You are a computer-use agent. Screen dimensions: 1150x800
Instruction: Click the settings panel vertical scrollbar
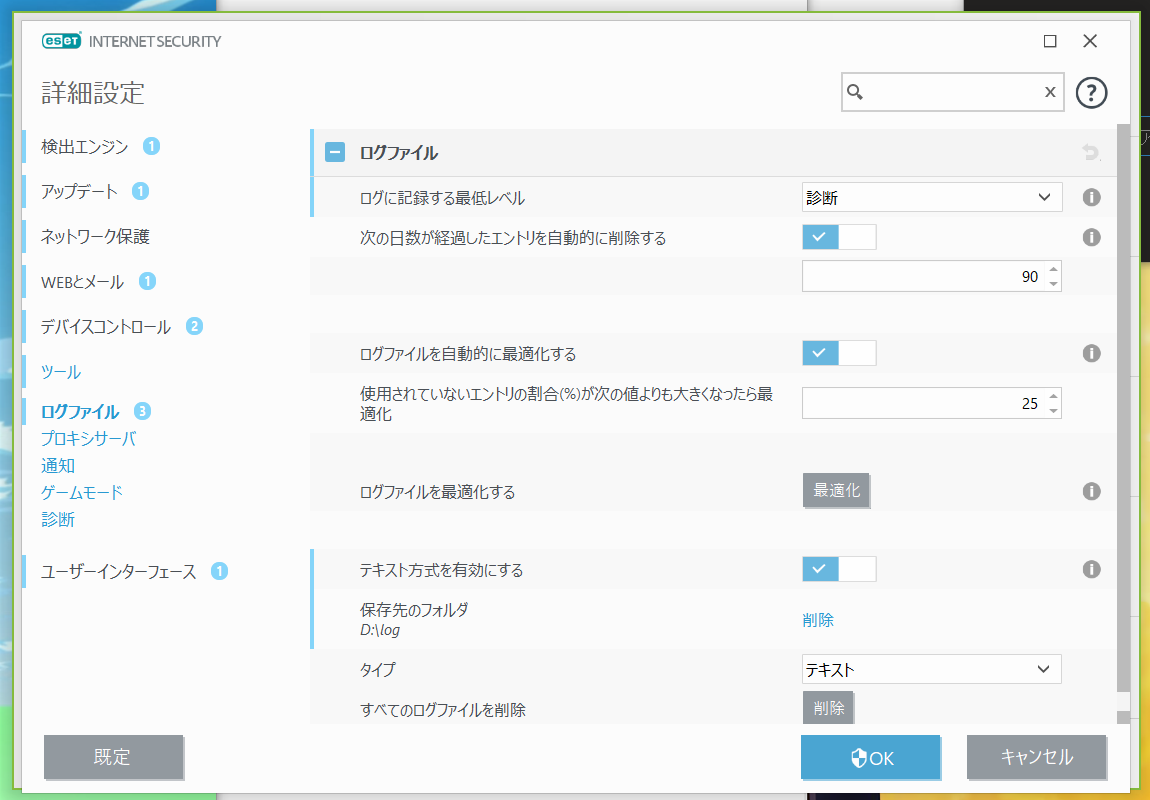coord(1123,407)
